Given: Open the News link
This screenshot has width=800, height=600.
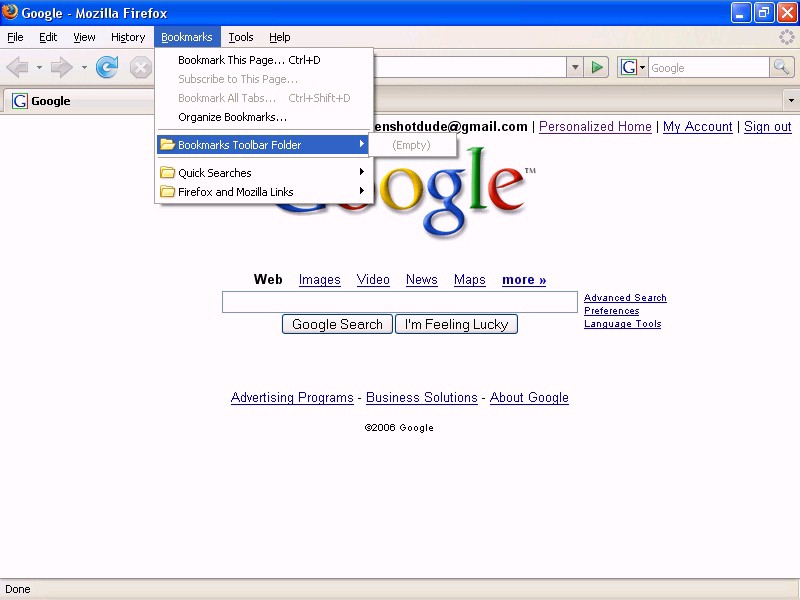Looking at the screenshot, I should click(422, 280).
